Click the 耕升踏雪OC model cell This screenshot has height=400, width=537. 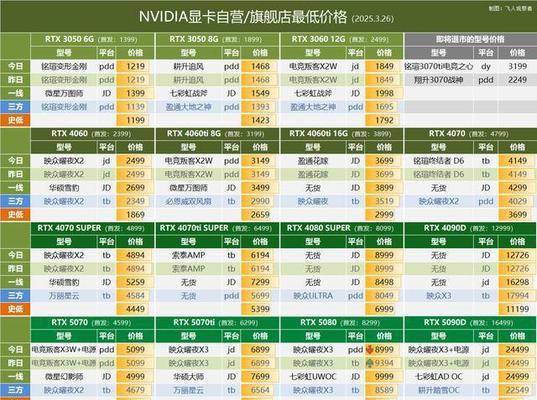[439, 390]
